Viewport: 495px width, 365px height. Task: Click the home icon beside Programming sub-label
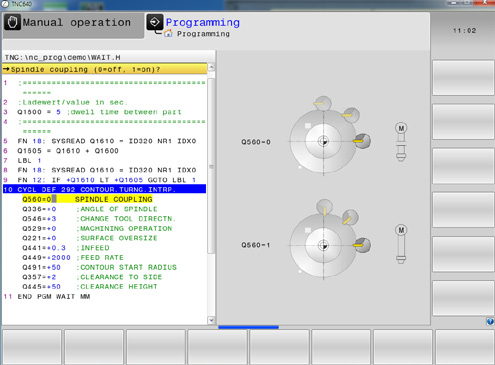168,33
